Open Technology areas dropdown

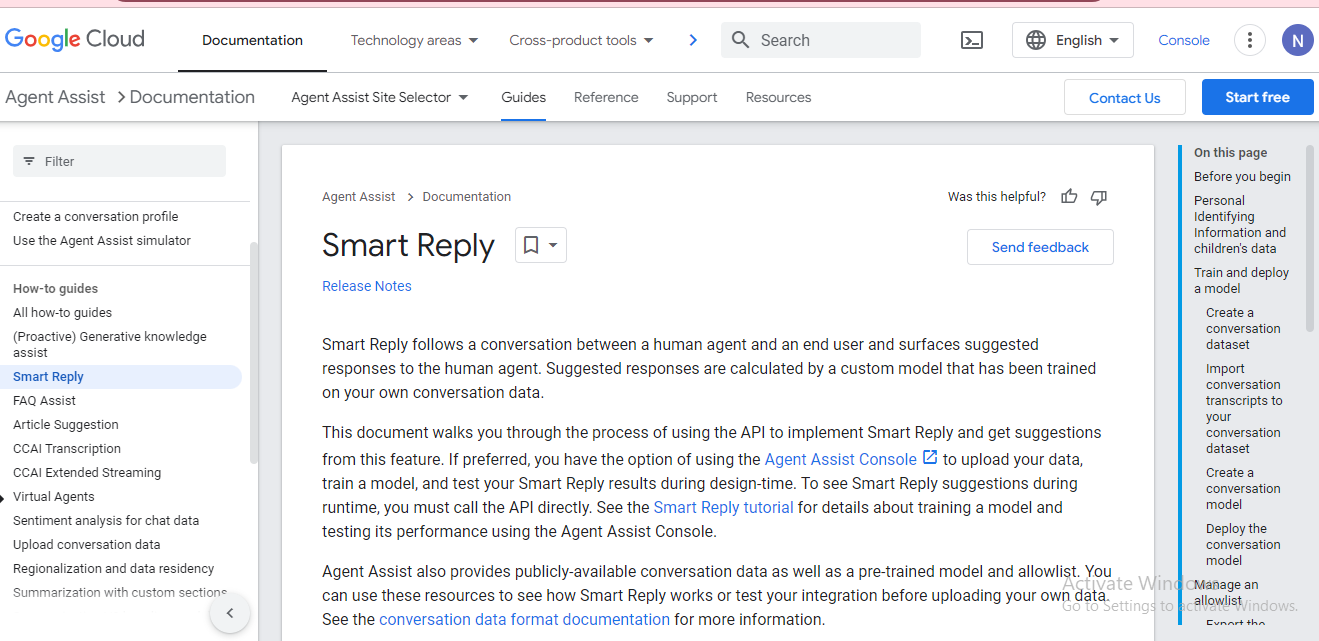414,40
